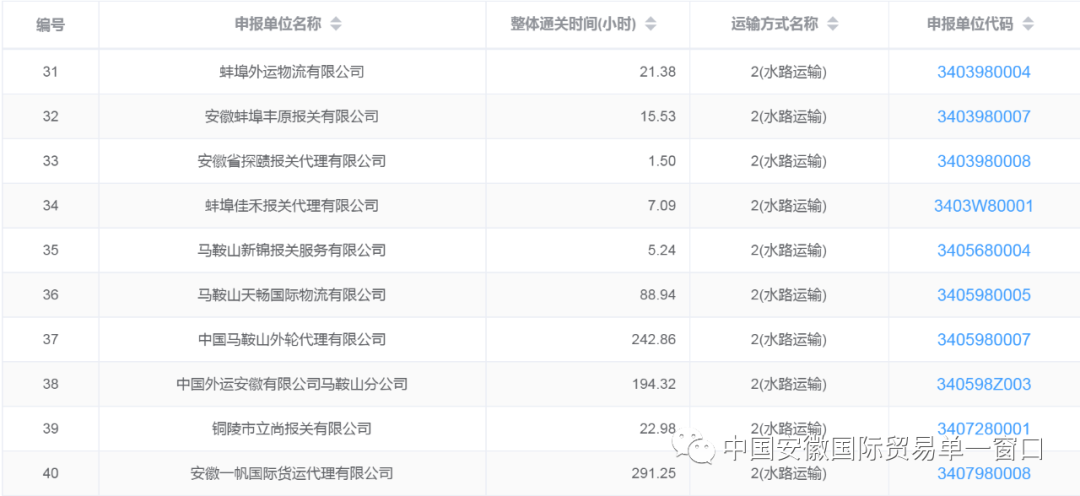The width and height of the screenshot is (1080, 496).
Task: Select company 铜陵市立尚报关有限公司
Action: (292, 428)
